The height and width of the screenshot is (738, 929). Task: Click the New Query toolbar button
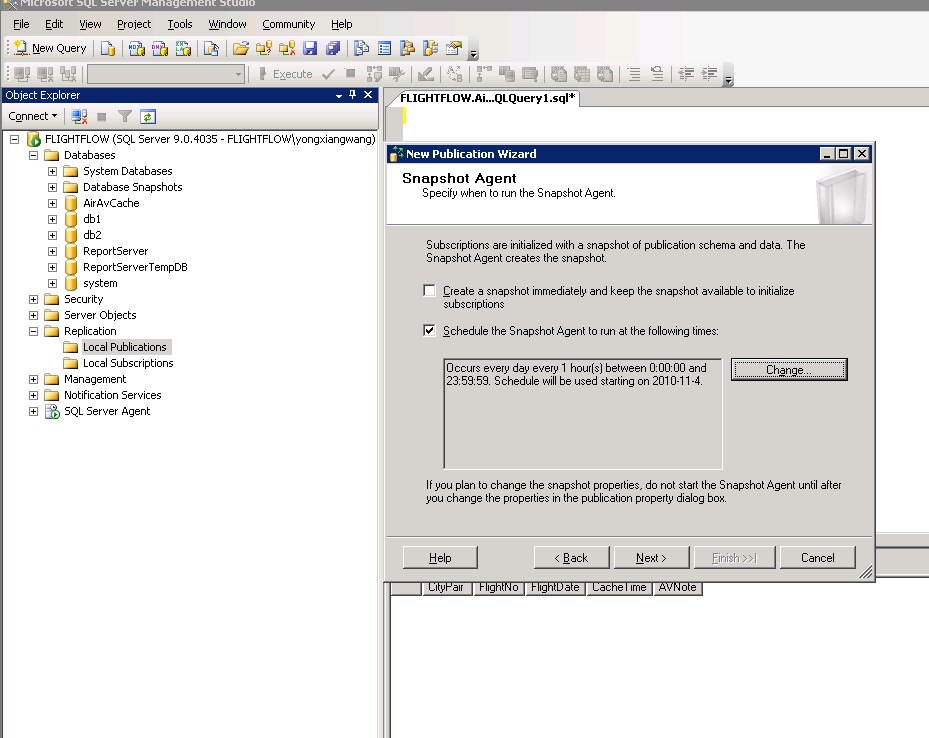(x=50, y=48)
